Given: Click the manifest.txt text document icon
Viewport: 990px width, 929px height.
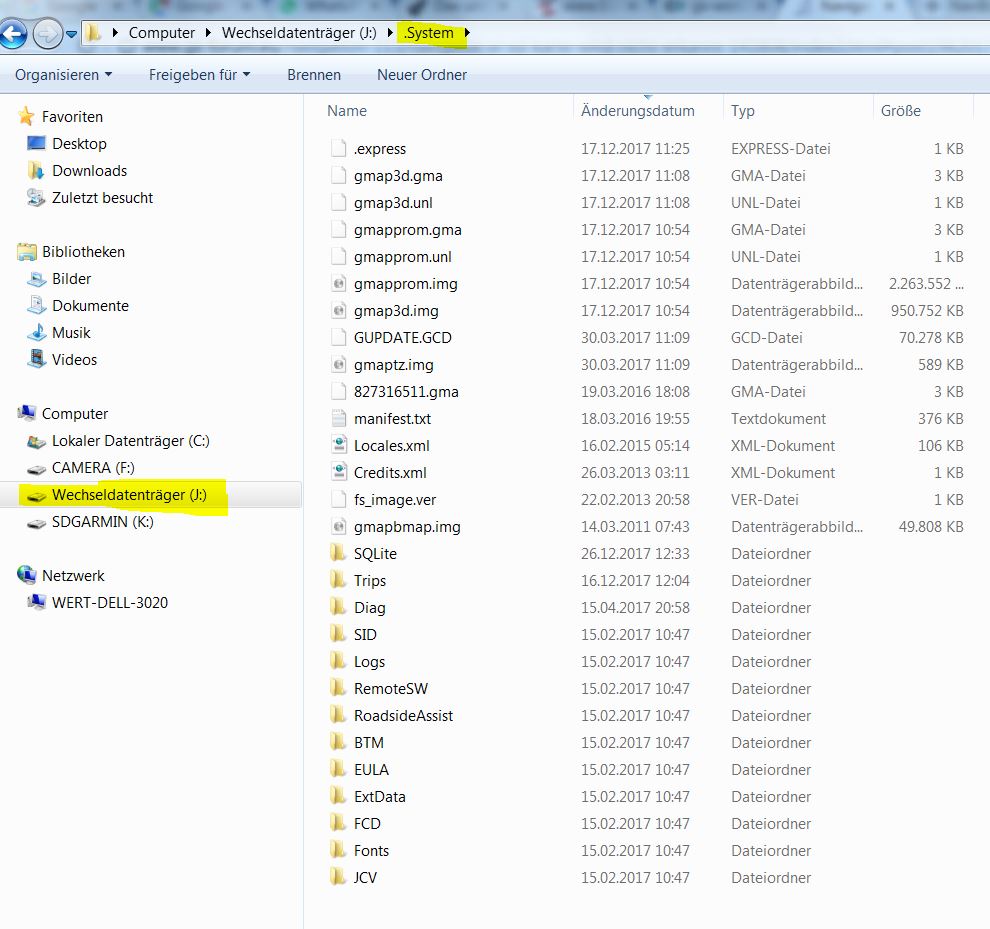Looking at the screenshot, I should 338,419.
